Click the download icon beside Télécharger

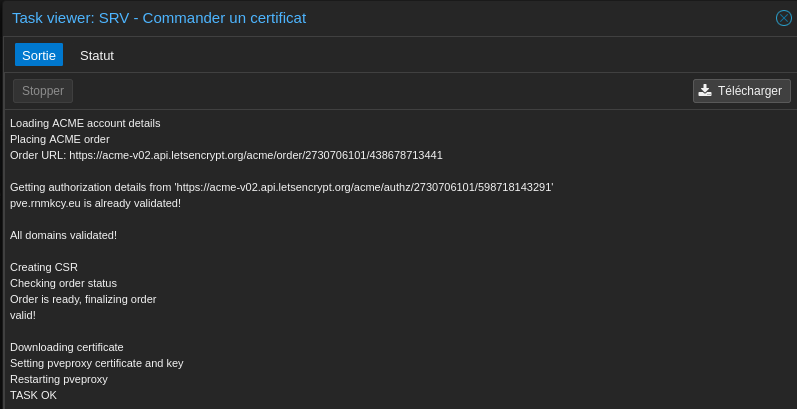tap(705, 91)
